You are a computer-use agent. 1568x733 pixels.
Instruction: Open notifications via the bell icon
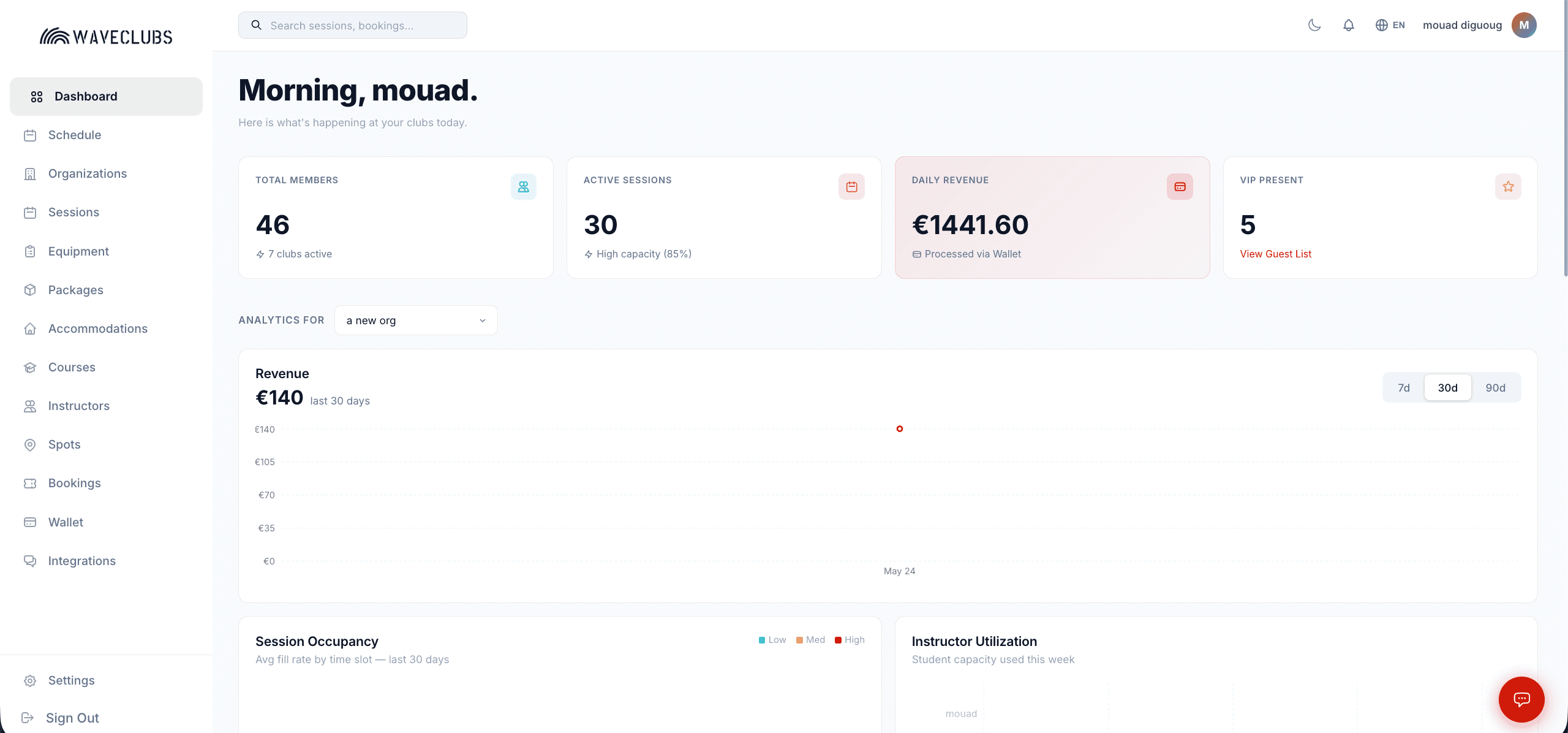pyautogui.click(x=1349, y=25)
